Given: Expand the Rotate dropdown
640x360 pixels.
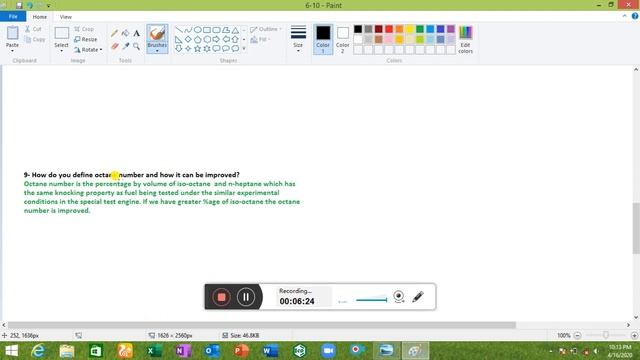Looking at the screenshot, I should pyautogui.click(x=101, y=50).
